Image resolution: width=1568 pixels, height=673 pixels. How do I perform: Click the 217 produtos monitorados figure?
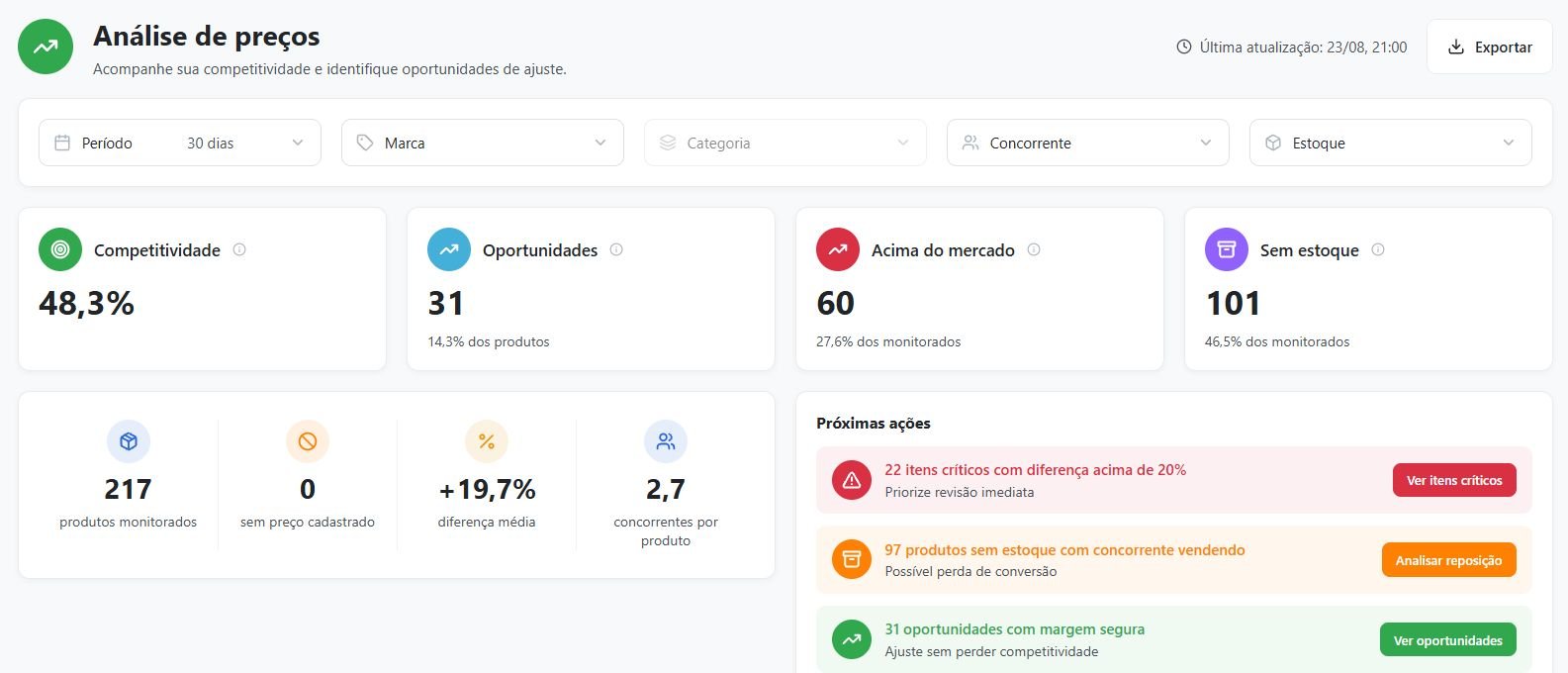129,489
